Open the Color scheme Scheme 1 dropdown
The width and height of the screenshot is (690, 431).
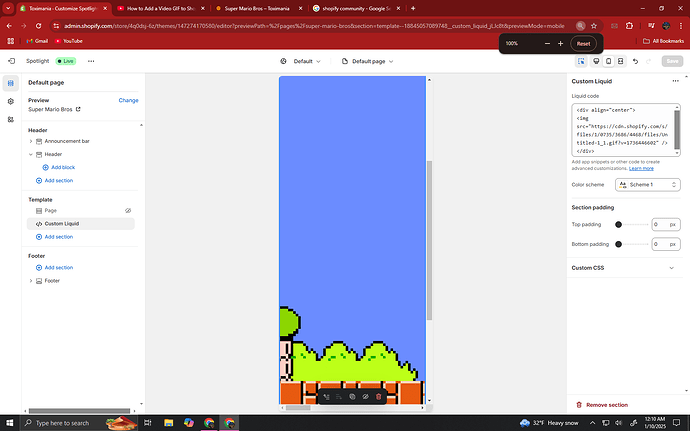point(647,184)
